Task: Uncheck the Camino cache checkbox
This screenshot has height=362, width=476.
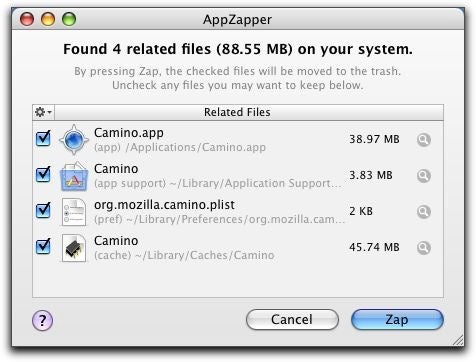Action: pyautogui.click(x=43, y=246)
